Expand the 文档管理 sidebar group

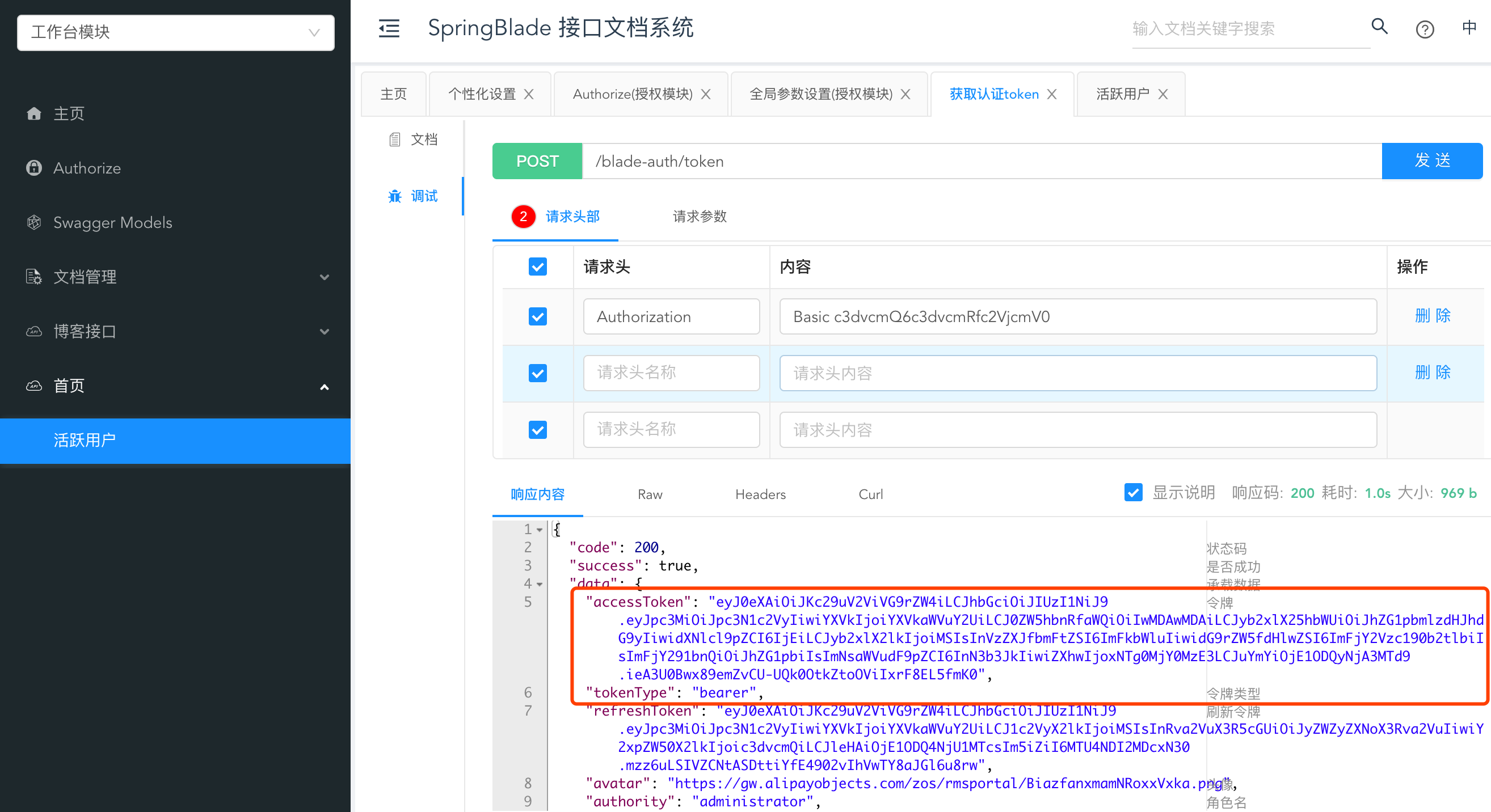[x=175, y=277]
